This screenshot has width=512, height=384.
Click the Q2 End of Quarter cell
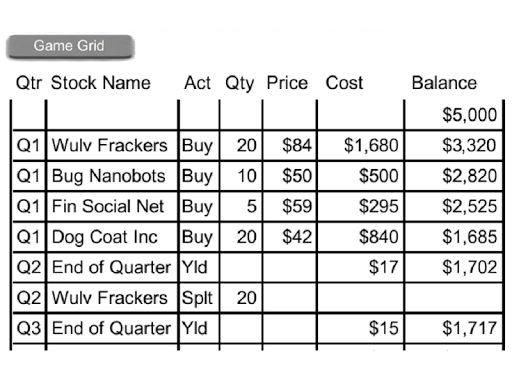coord(111,267)
